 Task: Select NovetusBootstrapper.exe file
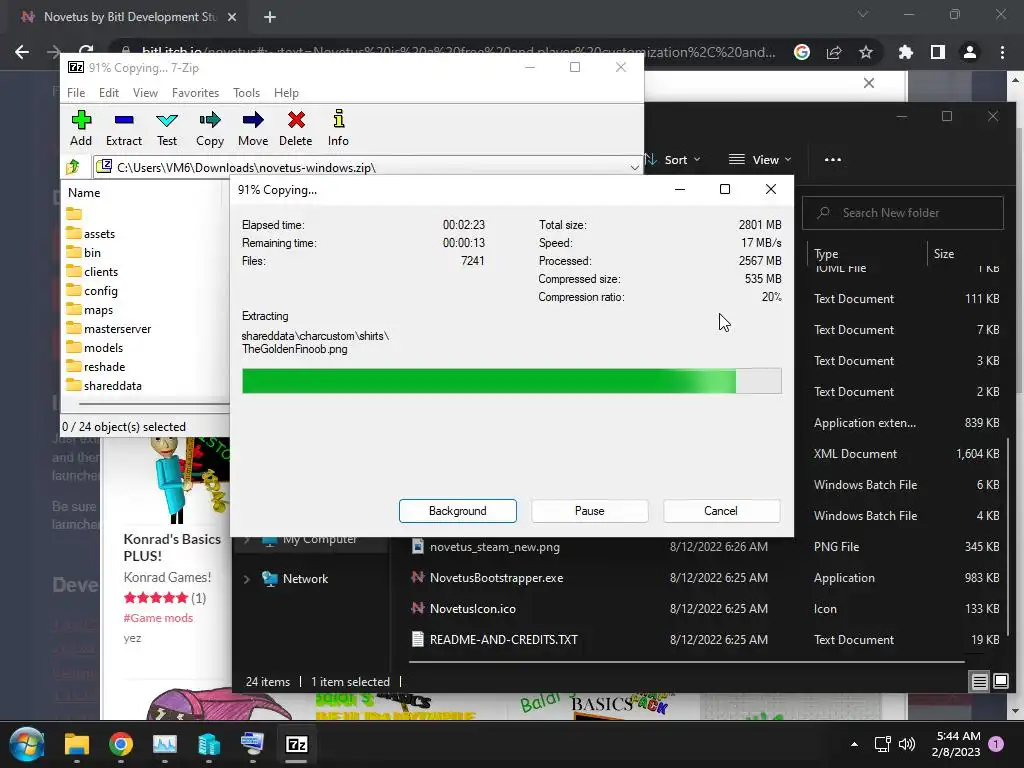pos(487,577)
